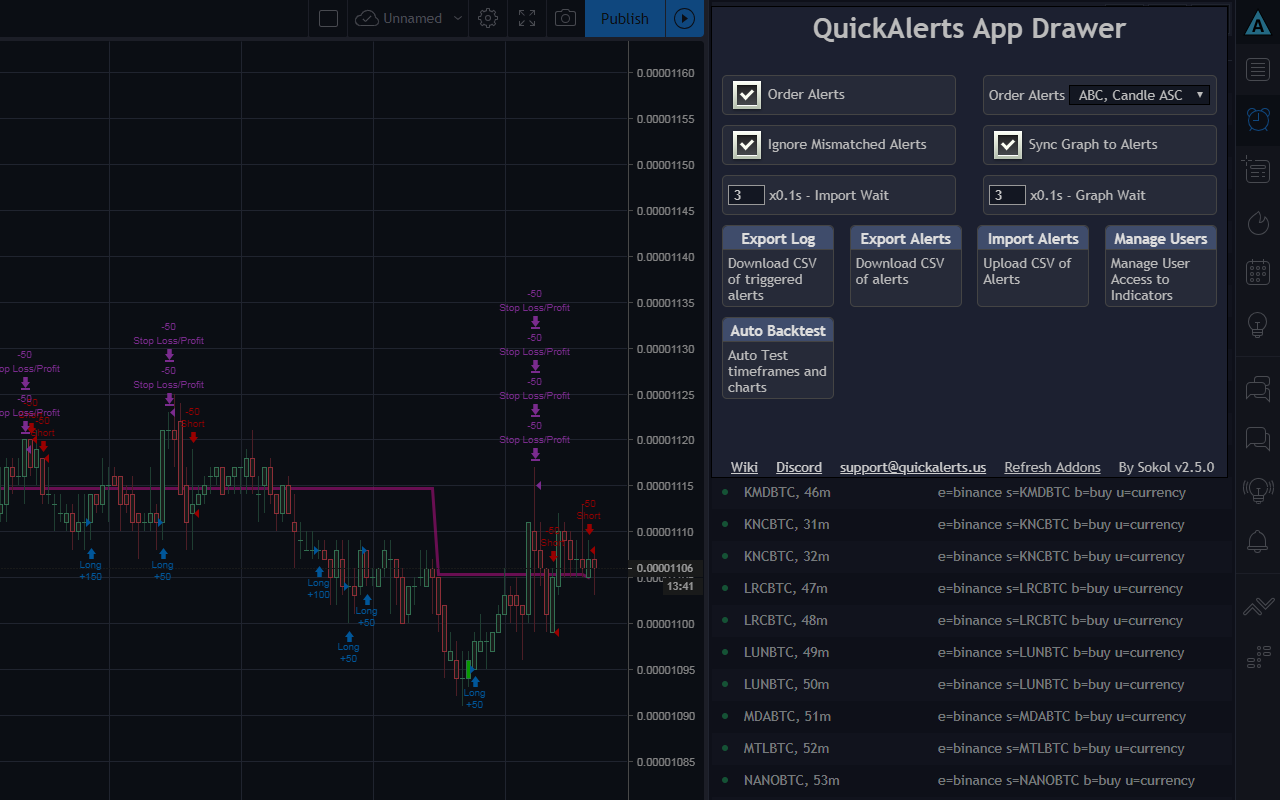Follow the Refresh Addons link
This screenshot has height=800, width=1280.
click(1052, 466)
